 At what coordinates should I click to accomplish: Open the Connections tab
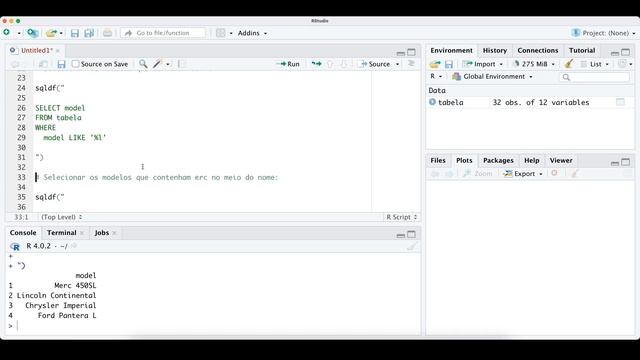click(538, 50)
